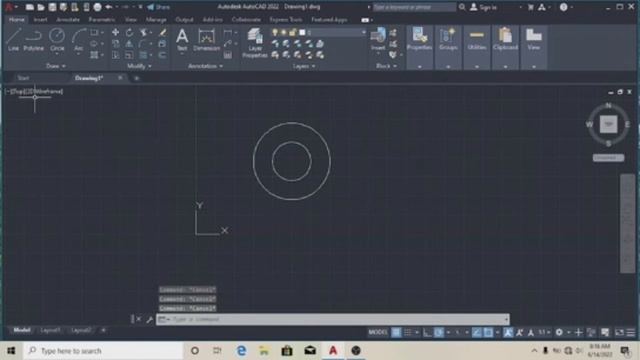
Task: Click the command line customize wrench icon
Action: point(149,319)
